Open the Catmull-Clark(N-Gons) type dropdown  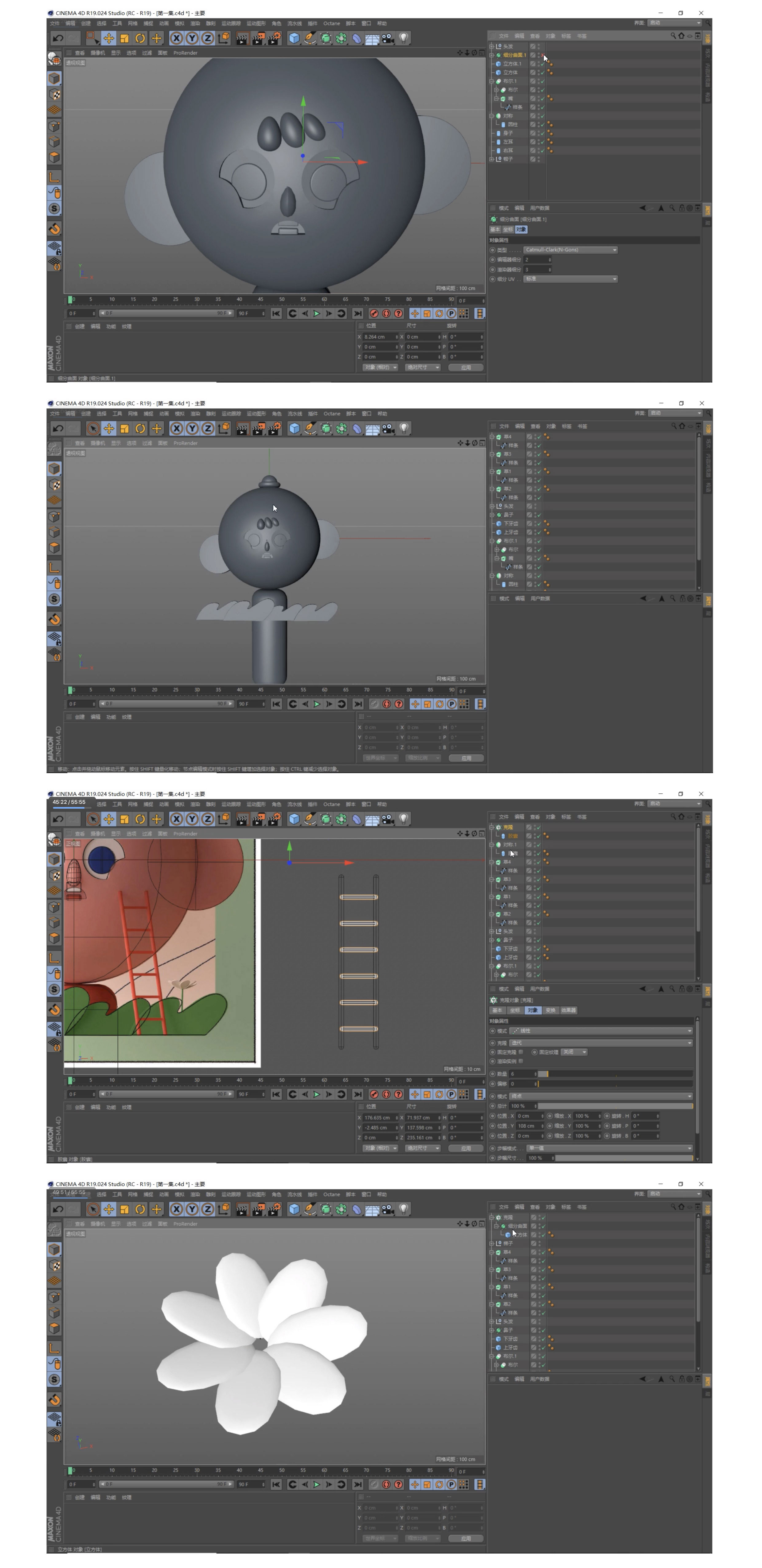[571, 250]
